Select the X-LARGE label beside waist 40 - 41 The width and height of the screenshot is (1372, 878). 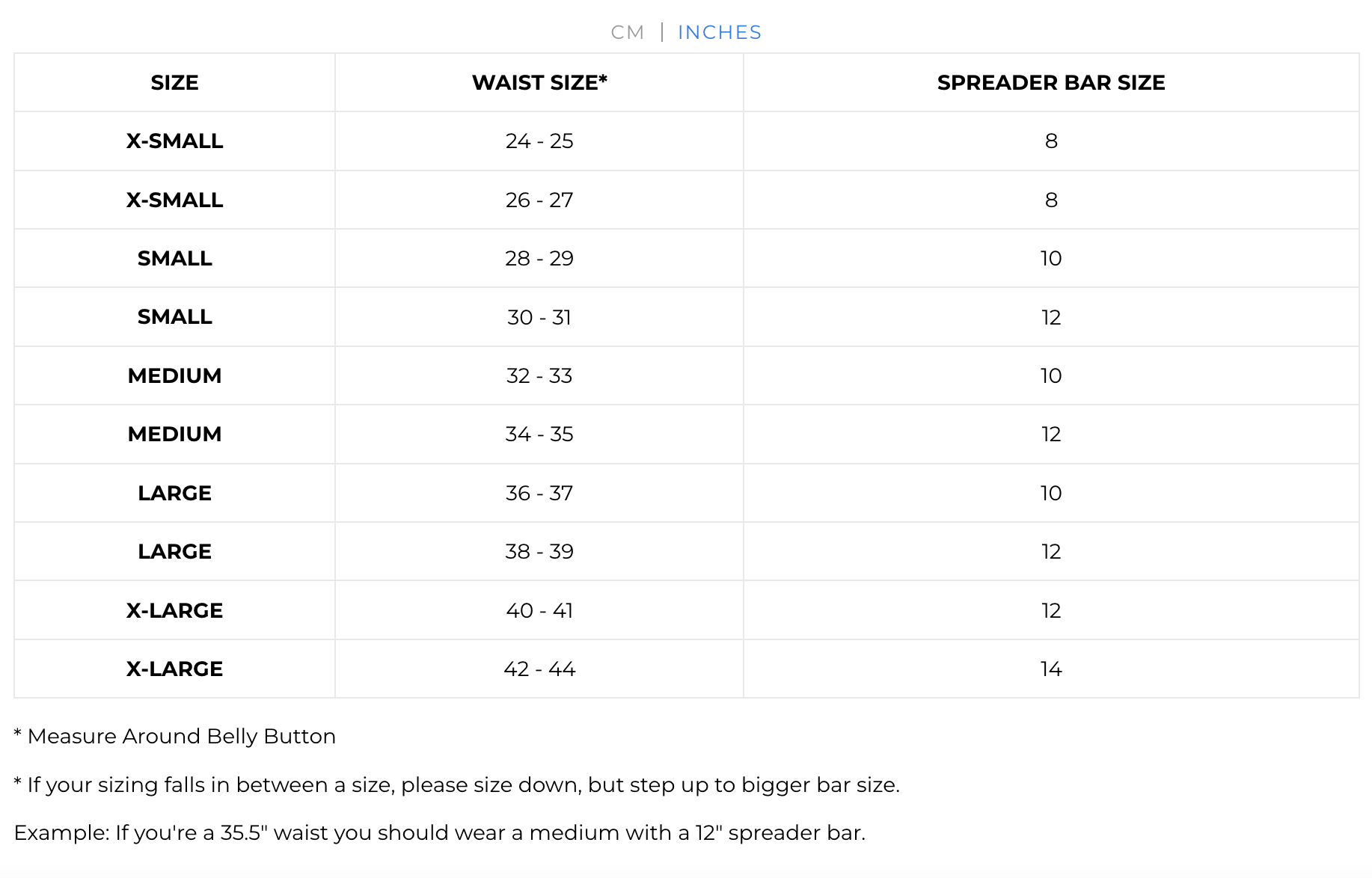point(174,610)
